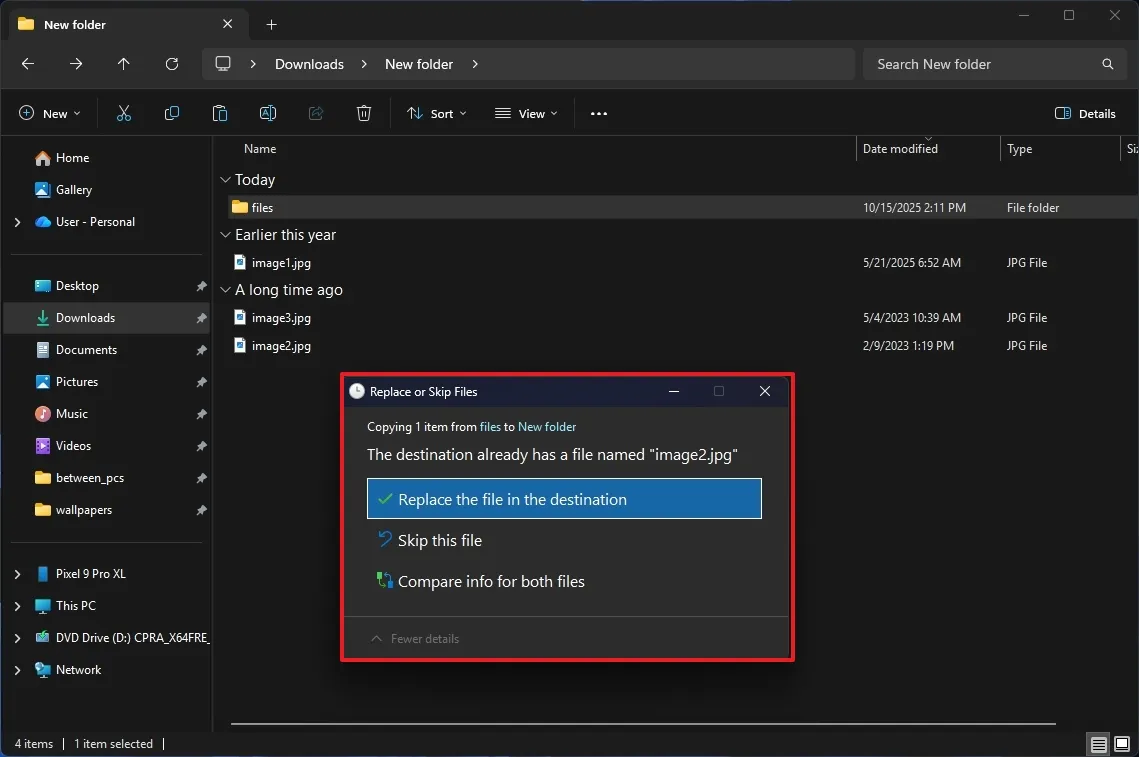Viewport: 1139px width, 757px height.
Task: Delete the selected item
Action: (x=363, y=113)
